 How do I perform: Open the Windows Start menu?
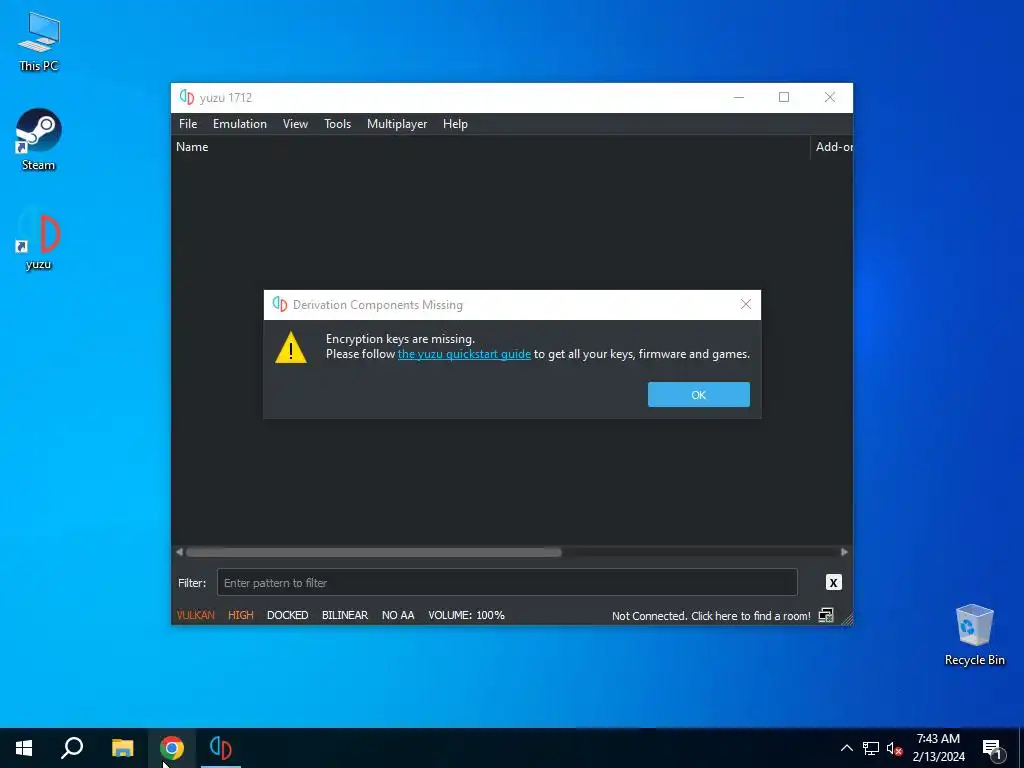click(24, 748)
